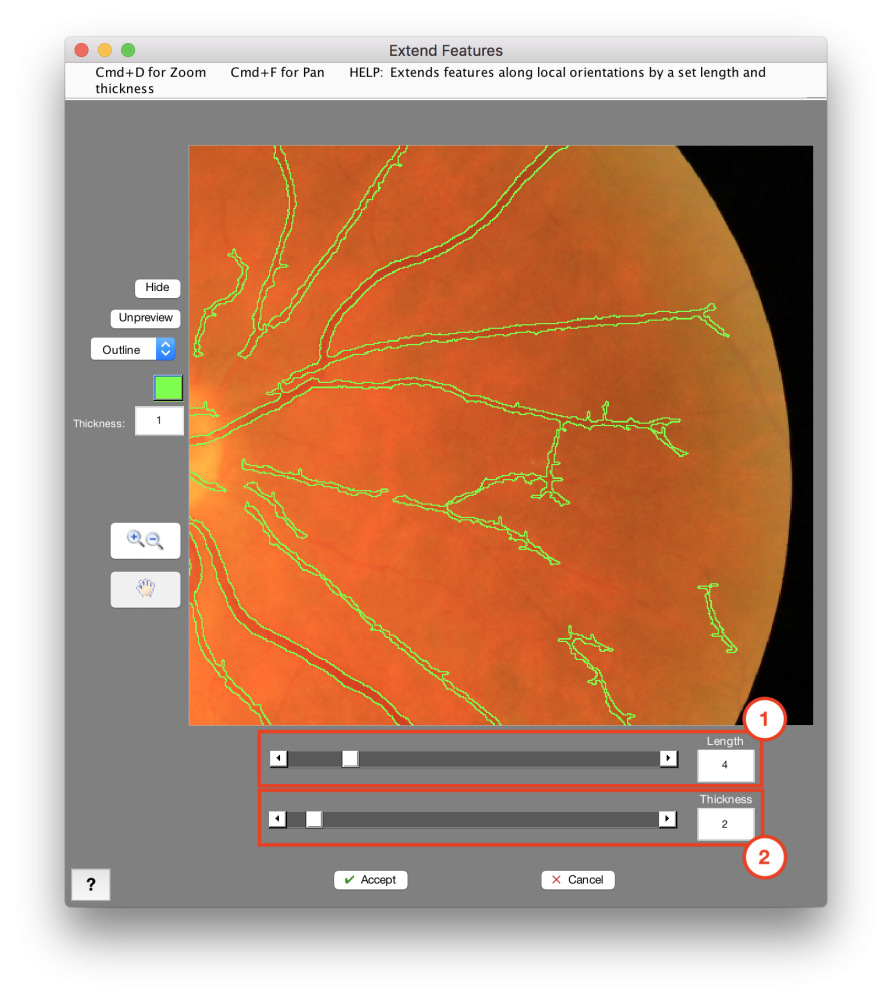Select the Length value box showing 4
The height and width of the screenshot is (1000, 892).
724,765
